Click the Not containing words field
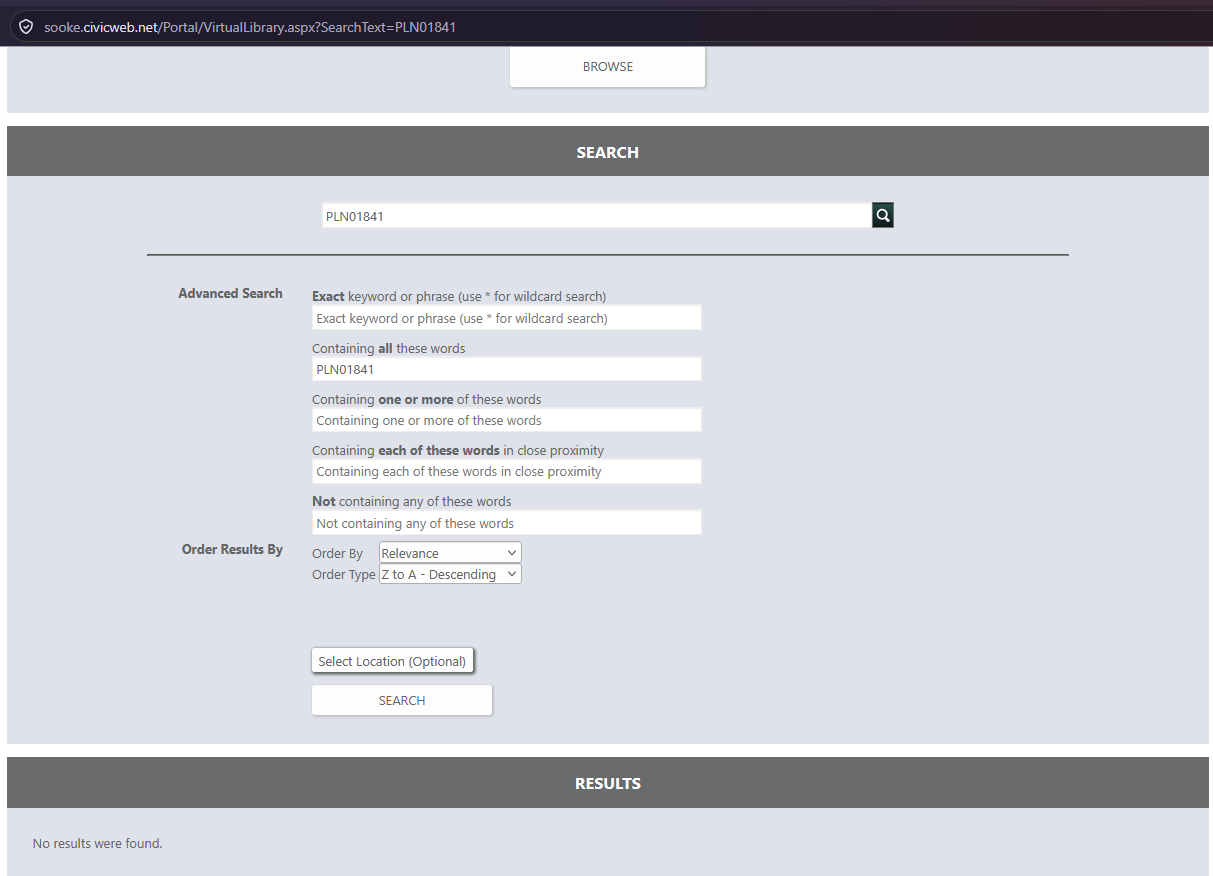Screen dimensions: 1213x876 (507, 522)
